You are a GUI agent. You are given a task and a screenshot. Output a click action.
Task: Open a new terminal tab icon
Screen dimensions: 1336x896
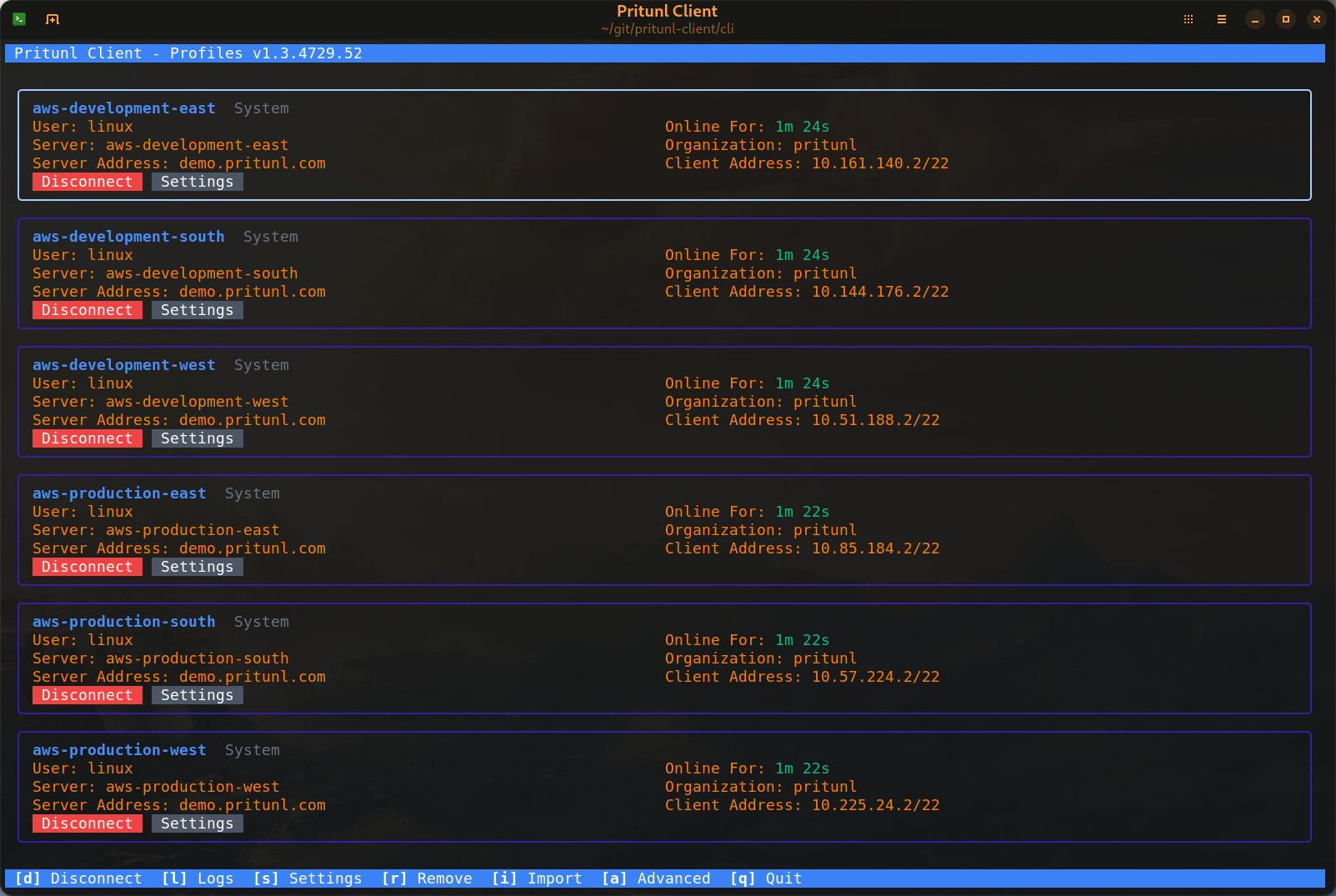(x=53, y=18)
